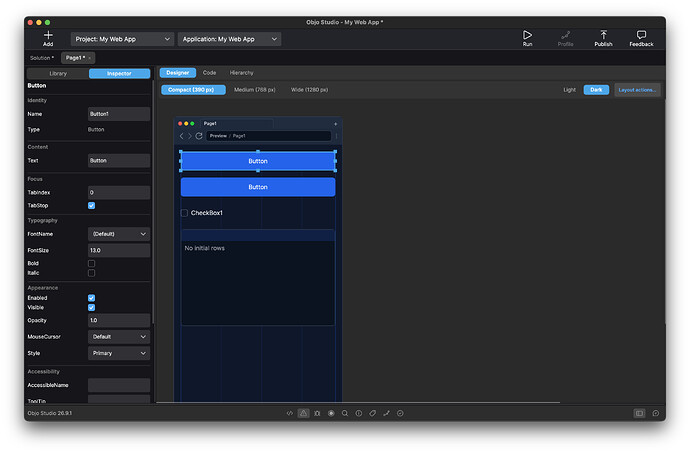
Task: Click the Layout actions... button
Action: pos(637,90)
